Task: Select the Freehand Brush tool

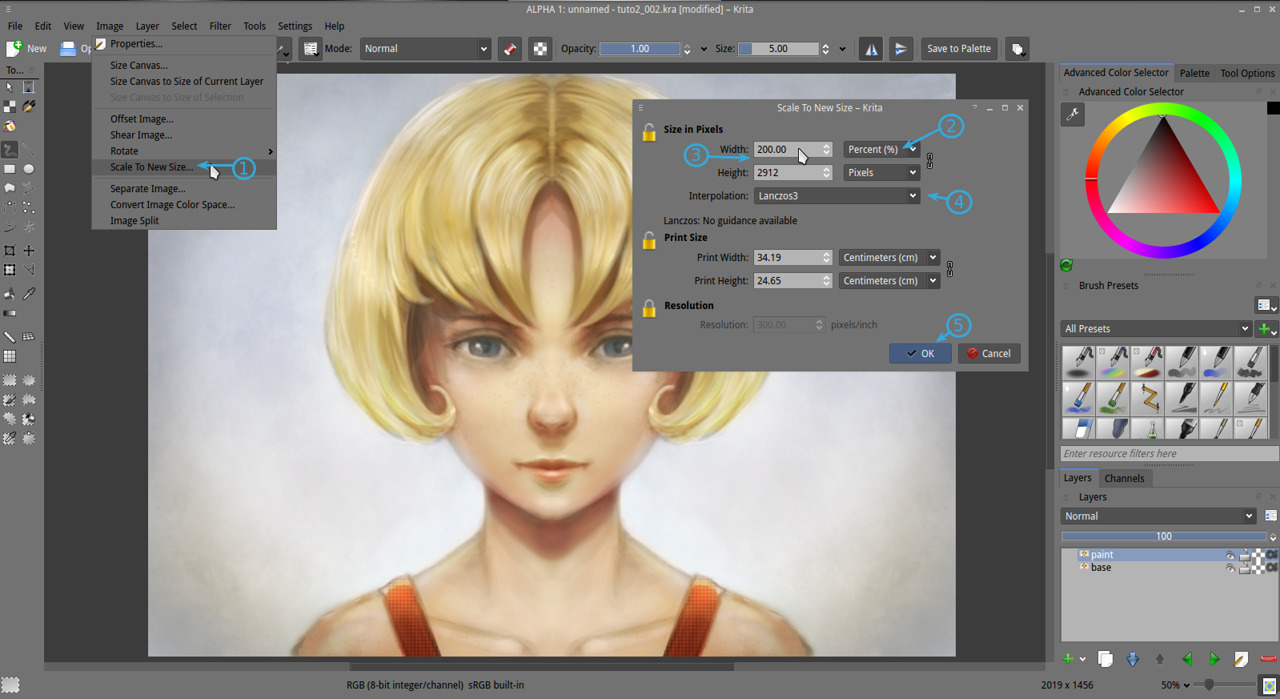Action: [10, 149]
